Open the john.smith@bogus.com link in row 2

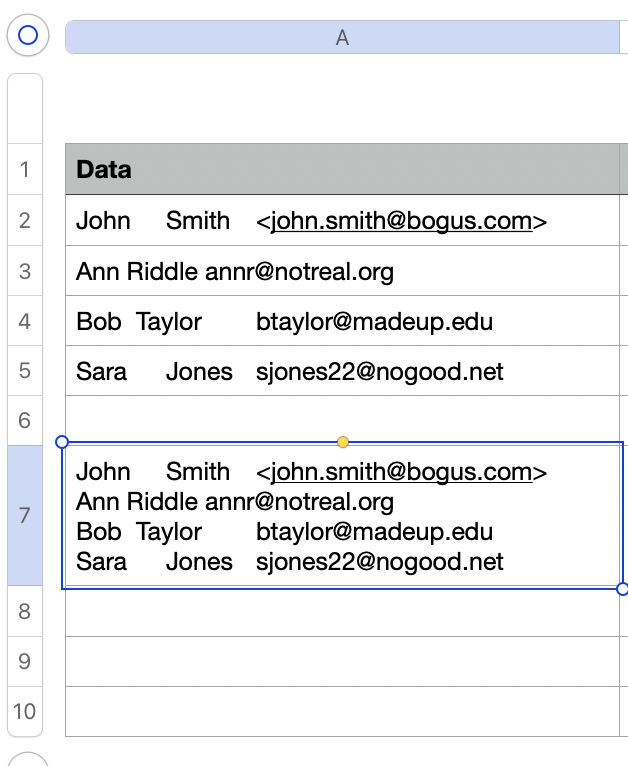pyautogui.click(x=401, y=221)
